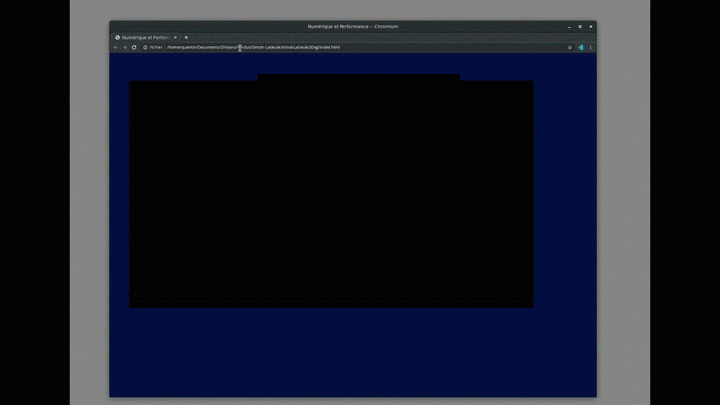
Task: Click the large black canvas area
Action: pos(330,195)
